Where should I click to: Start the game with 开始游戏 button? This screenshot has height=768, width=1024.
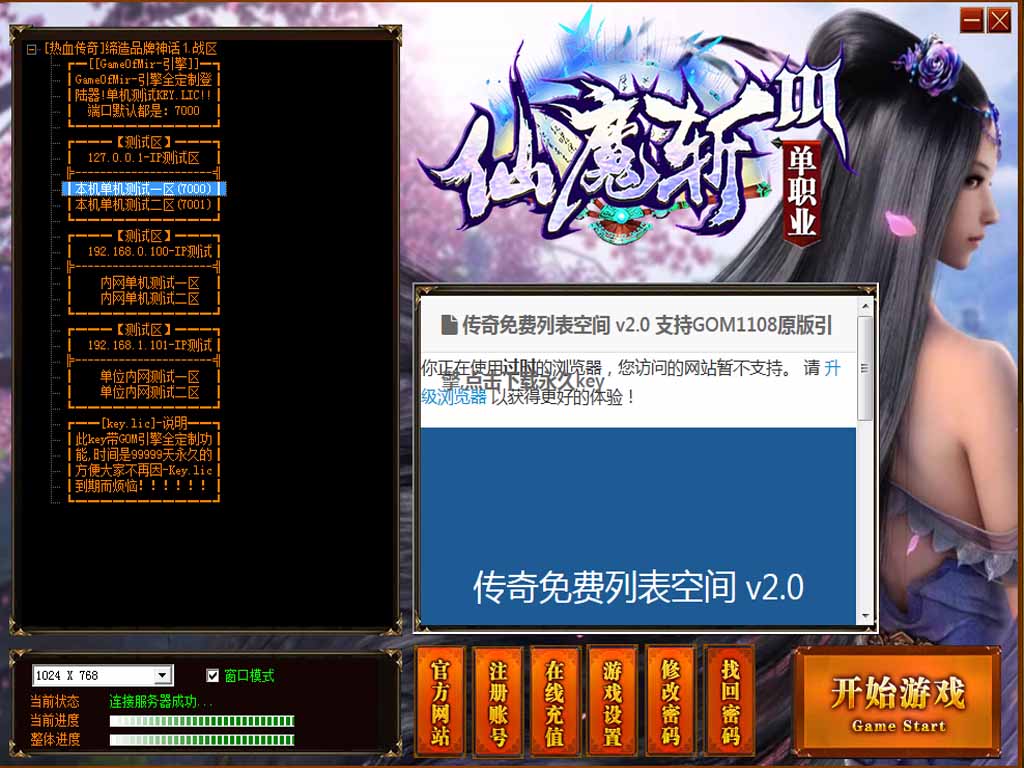[x=897, y=703]
